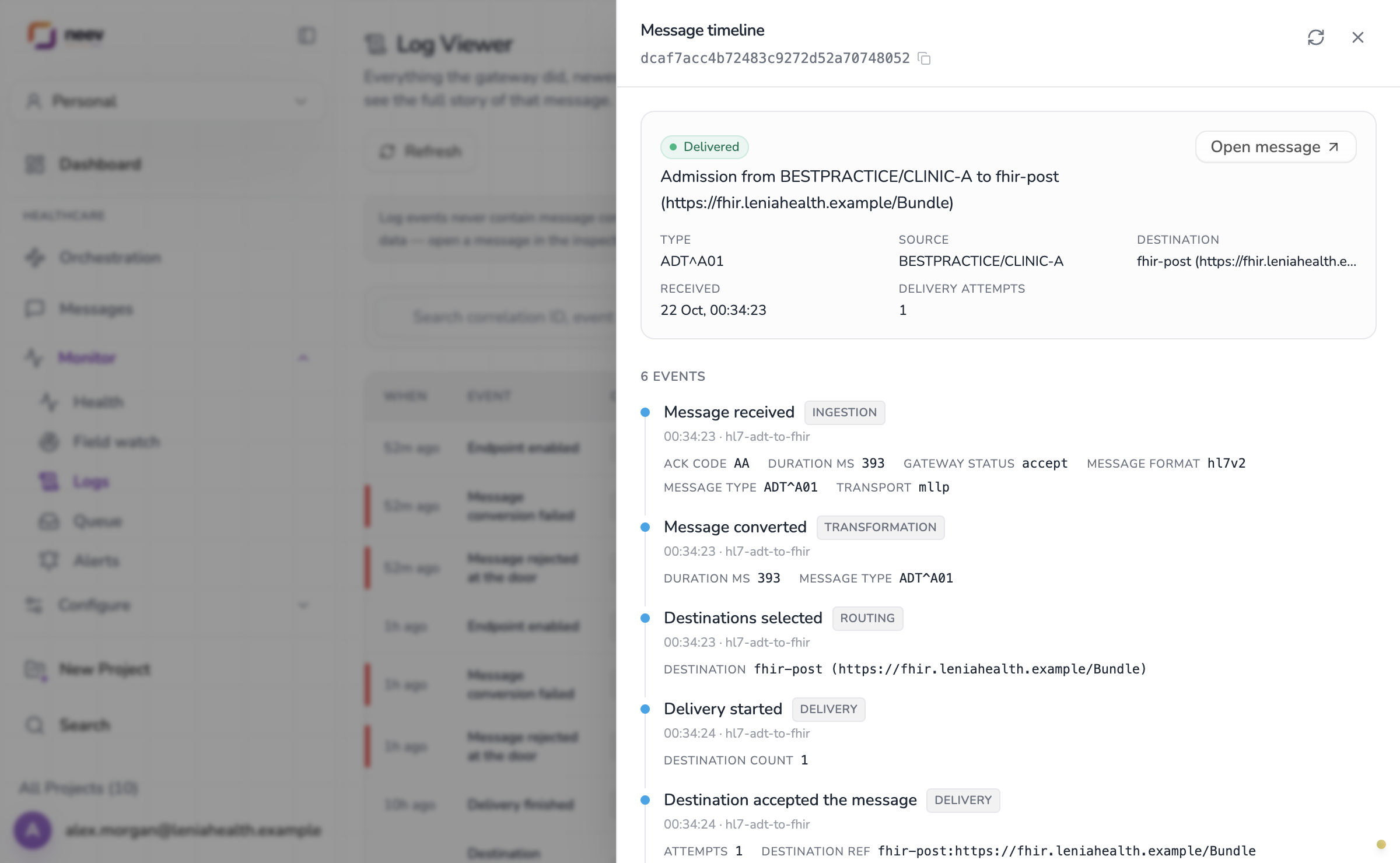This screenshot has height=863, width=1400.
Task: Open Field watch under Monitor
Action: [x=116, y=442]
